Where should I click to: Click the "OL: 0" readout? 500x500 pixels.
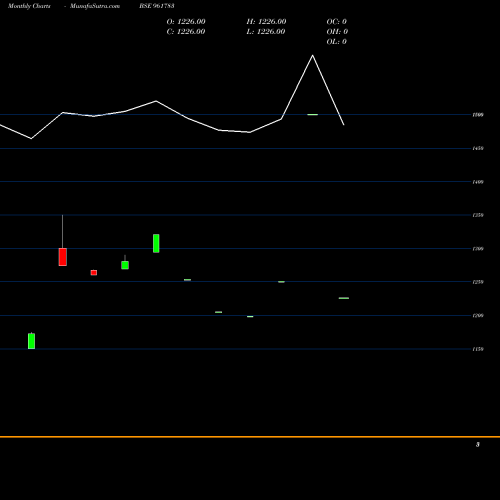[337, 42]
